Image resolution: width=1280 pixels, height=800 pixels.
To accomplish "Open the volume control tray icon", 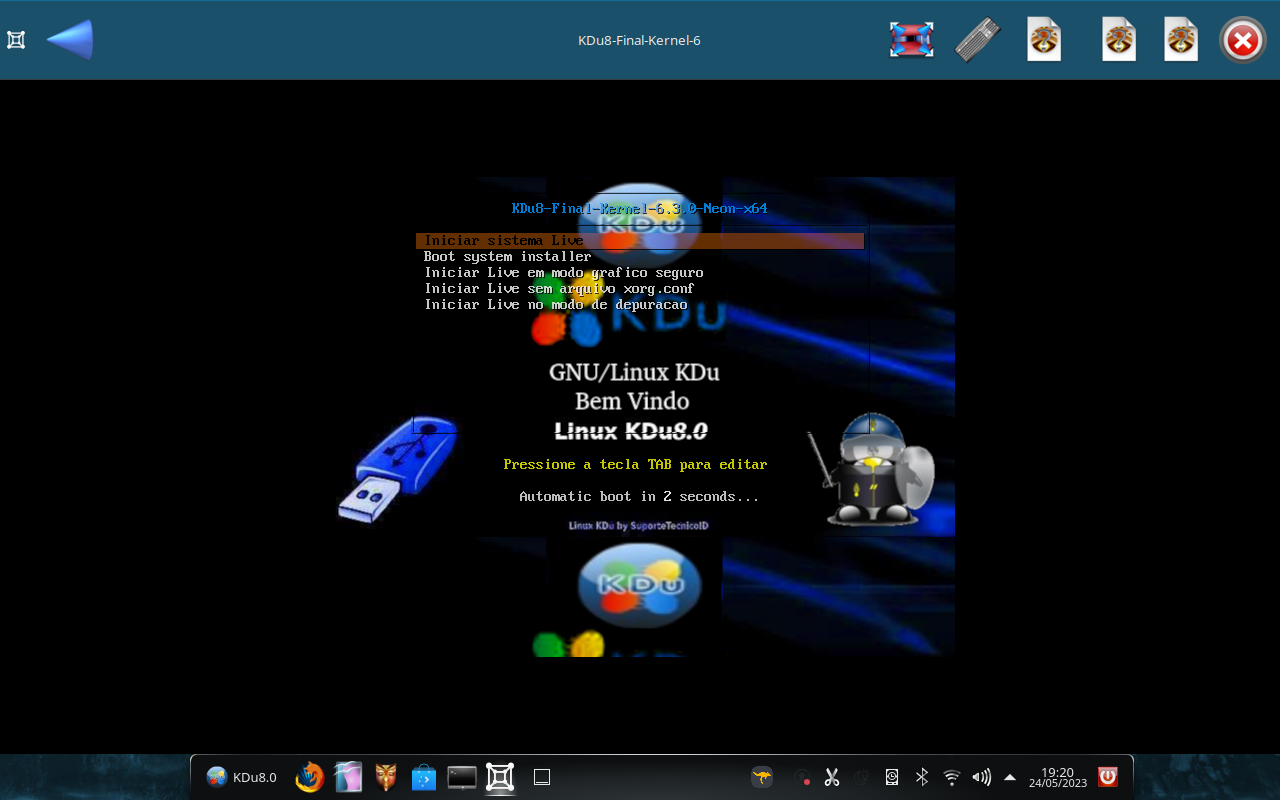I will click(981, 777).
